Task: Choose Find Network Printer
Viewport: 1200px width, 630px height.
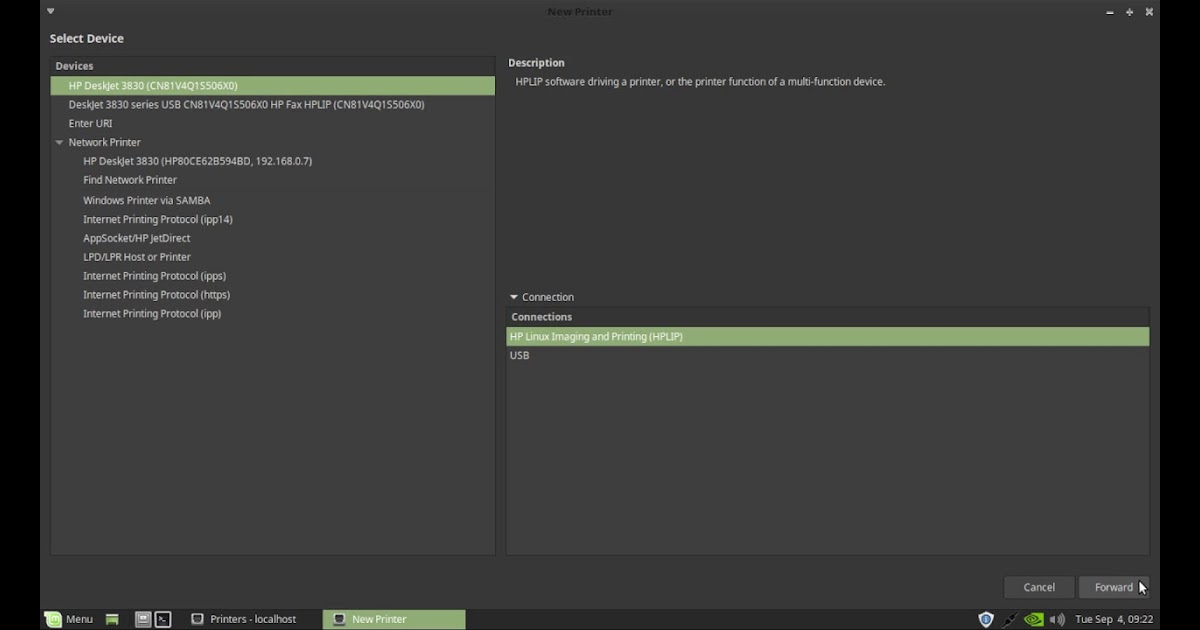Action: pyautogui.click(x=272, y=180)
